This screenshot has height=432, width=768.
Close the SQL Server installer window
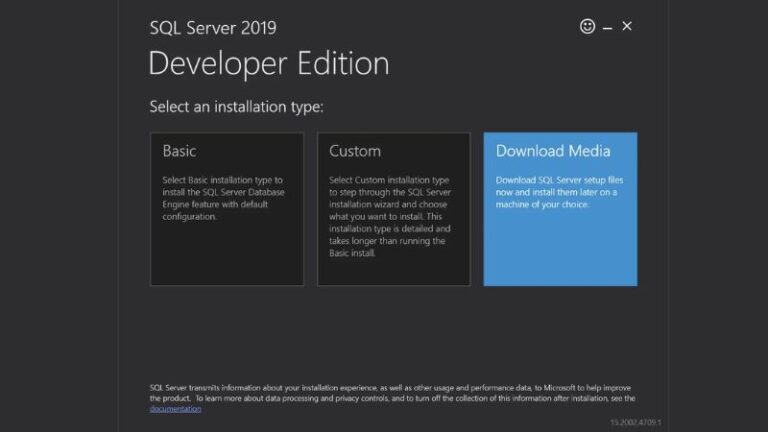coord(627,26)
